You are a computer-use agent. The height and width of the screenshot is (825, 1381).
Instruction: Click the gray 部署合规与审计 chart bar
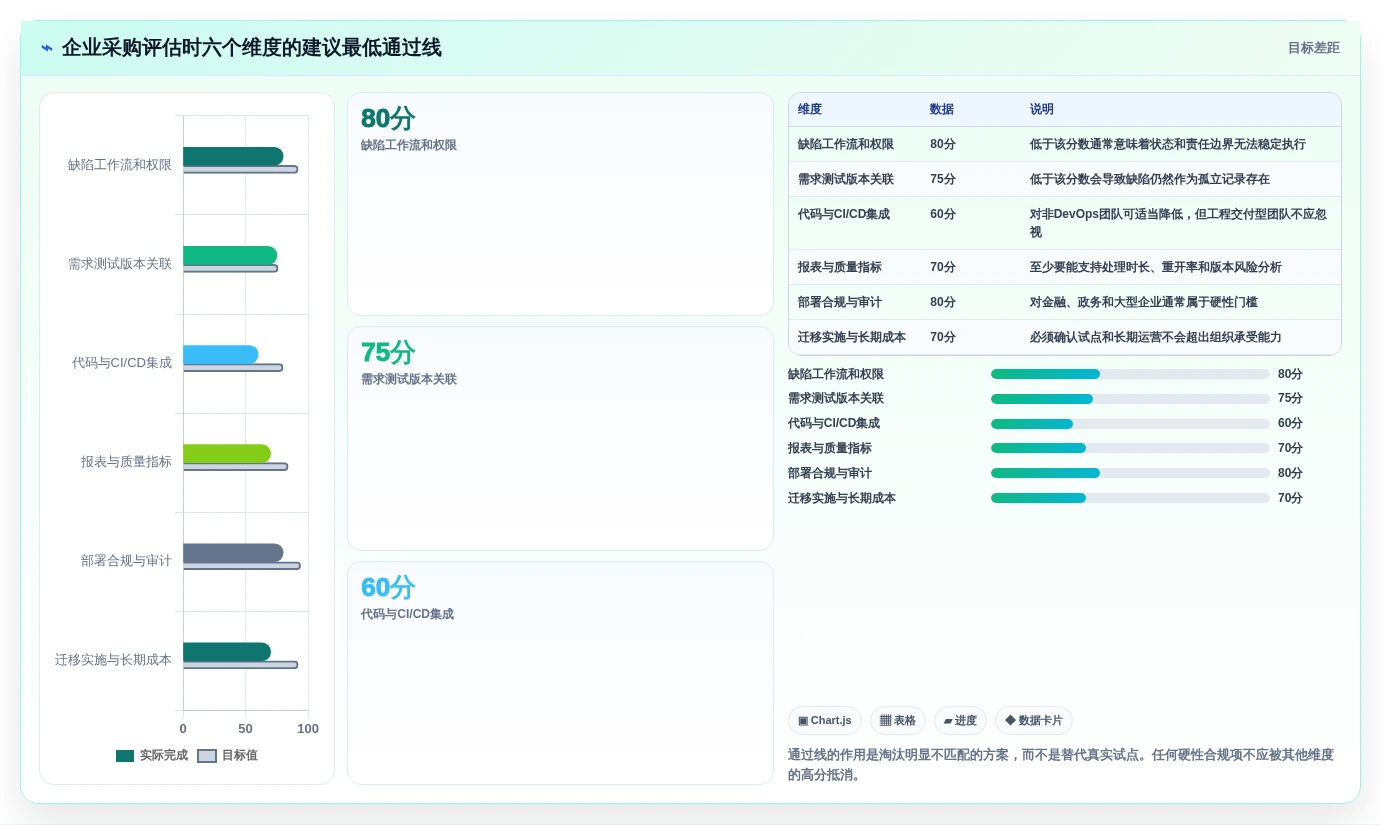(233, 552)
